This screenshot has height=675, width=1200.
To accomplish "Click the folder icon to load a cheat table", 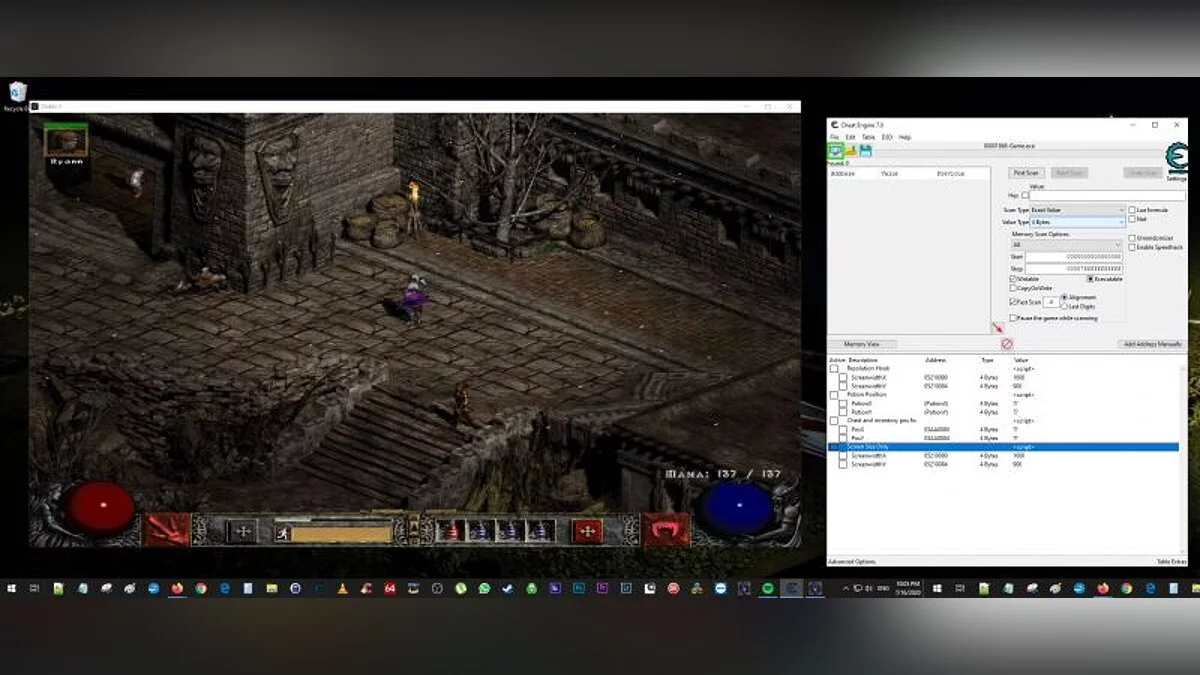I will [852, 150].
